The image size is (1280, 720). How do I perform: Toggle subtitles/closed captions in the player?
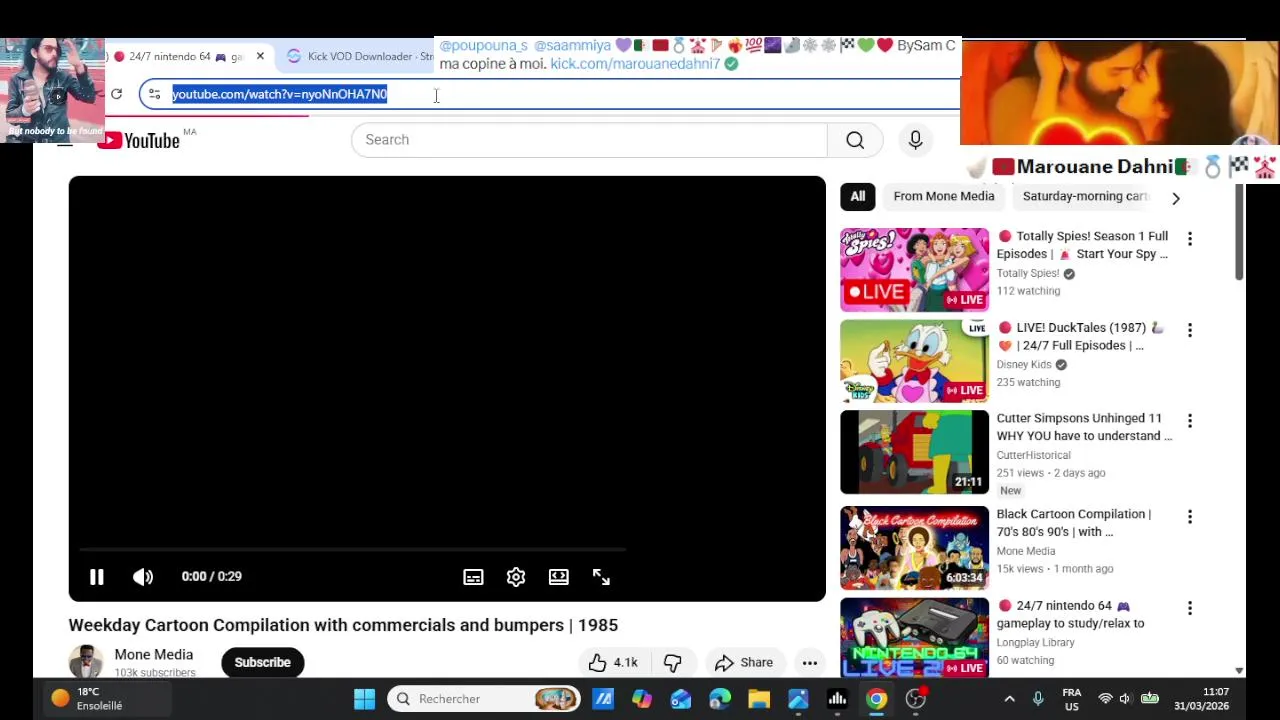(473, 577)
